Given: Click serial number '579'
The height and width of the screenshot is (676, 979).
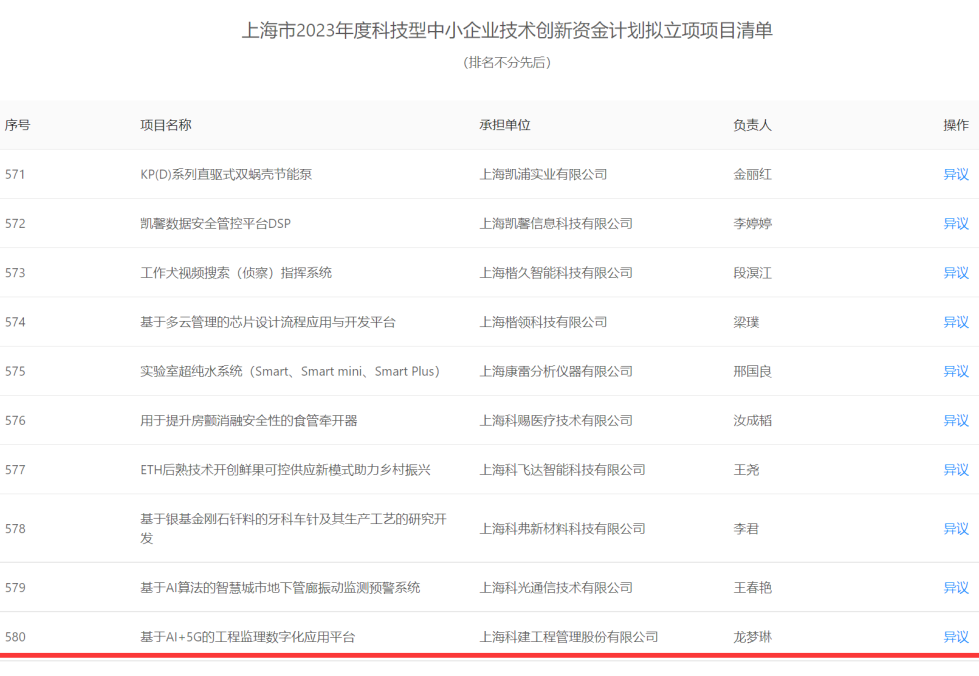Looking at the screenshot, I should click(15, 587).
